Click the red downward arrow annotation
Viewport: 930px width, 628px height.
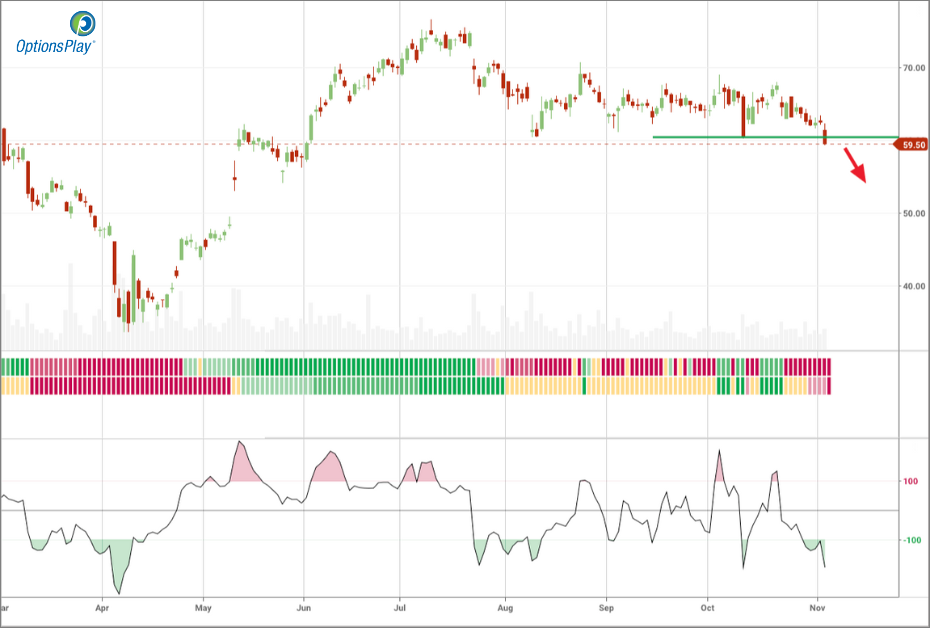853,165
